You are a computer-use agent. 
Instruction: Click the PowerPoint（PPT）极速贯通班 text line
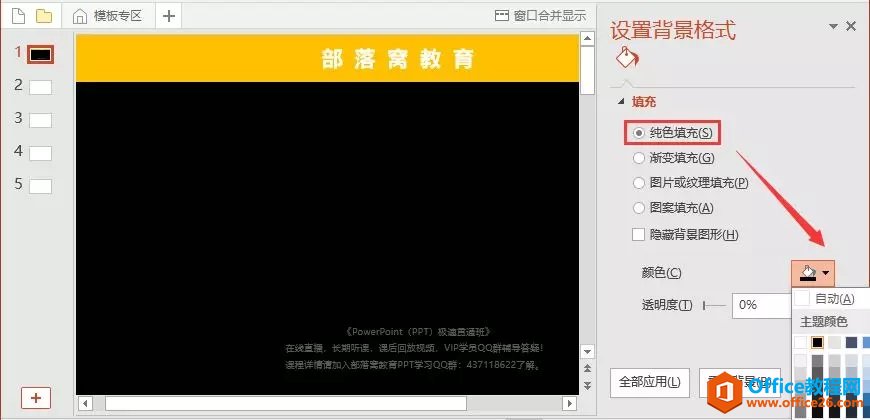point(418,332)
